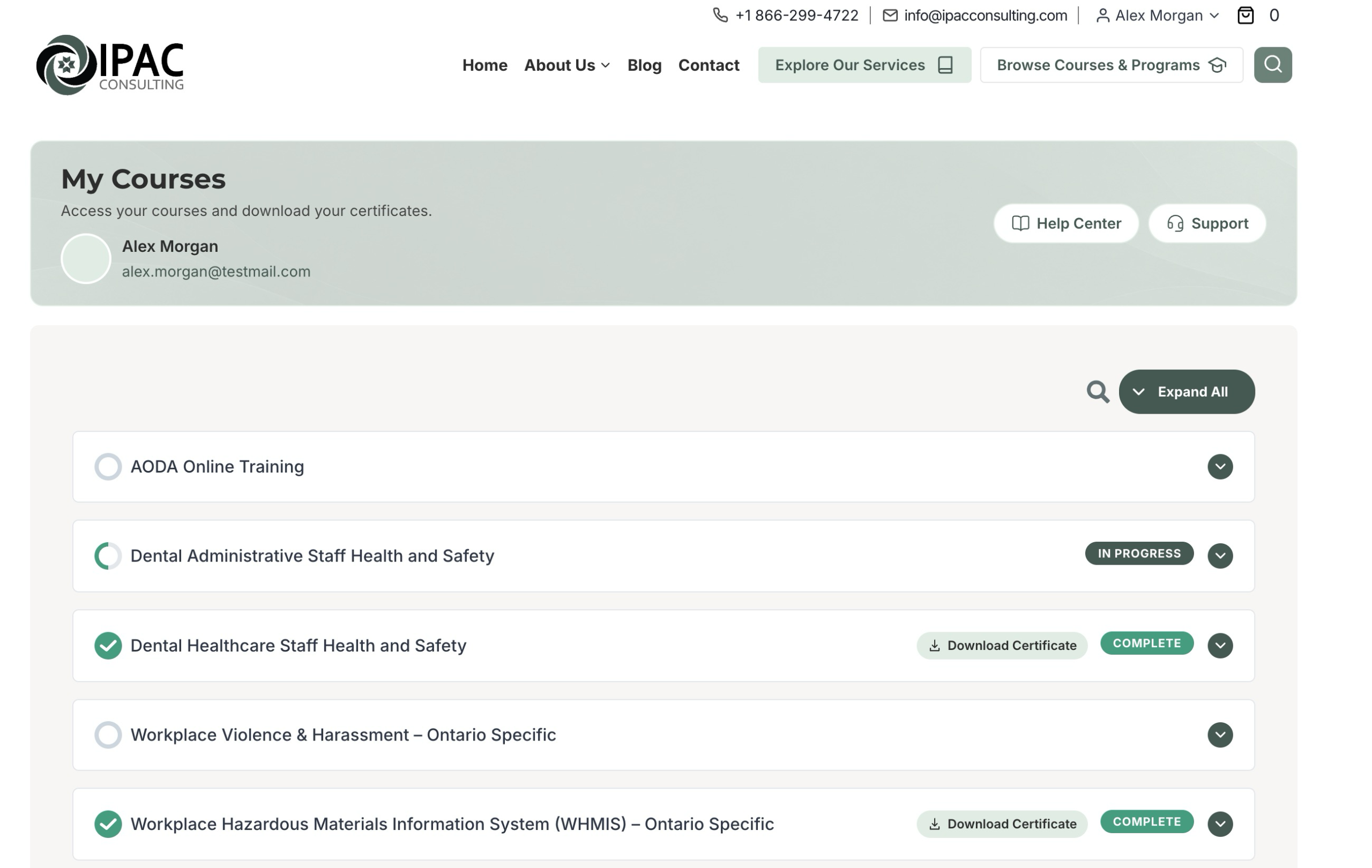Click Browse Courses & Programs button
1372x868 pixels.
point(1111,65)
